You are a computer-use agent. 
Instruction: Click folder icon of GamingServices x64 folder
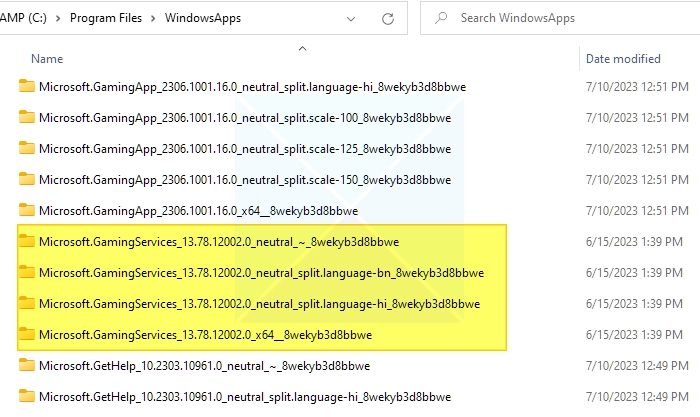pos(27,334)
